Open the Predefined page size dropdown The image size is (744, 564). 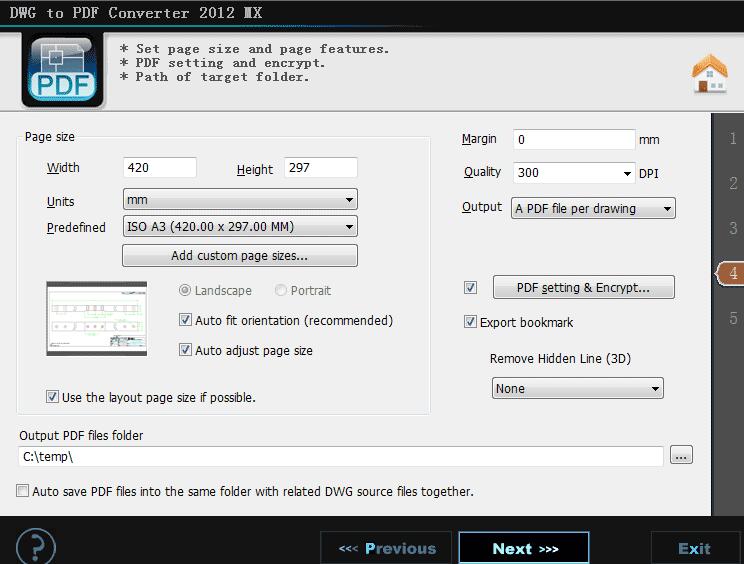click(240, 226)
